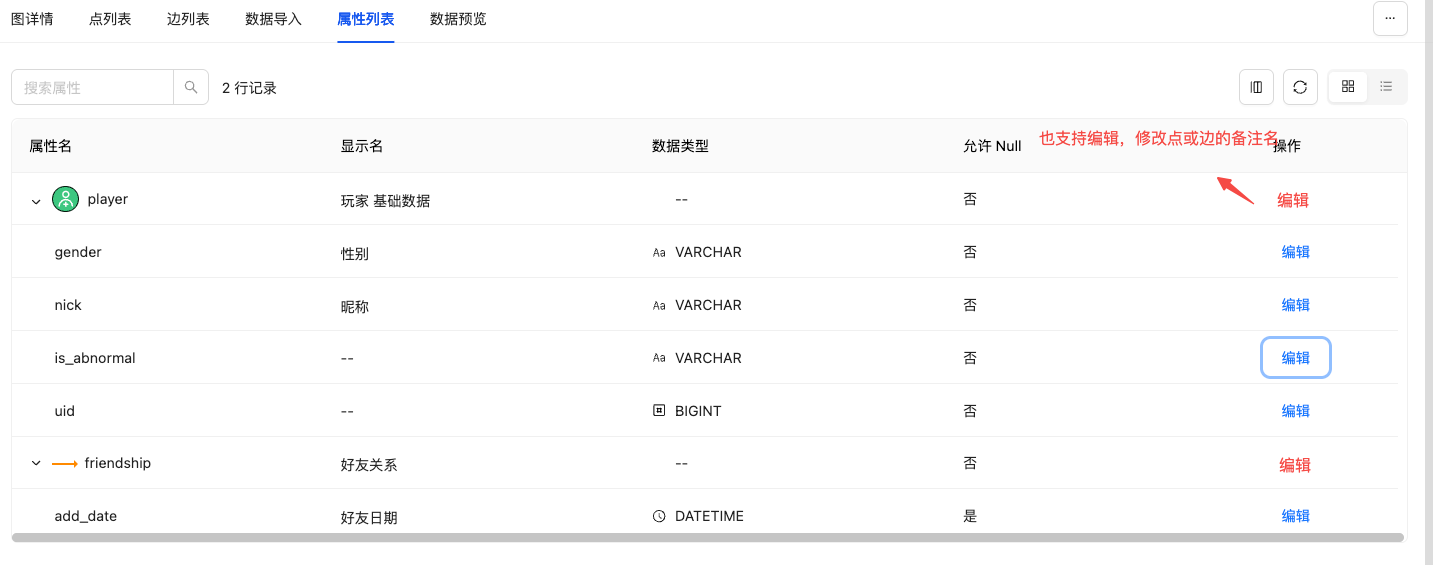Edit the is_abnormal attribute

(x=1296, y=357)
